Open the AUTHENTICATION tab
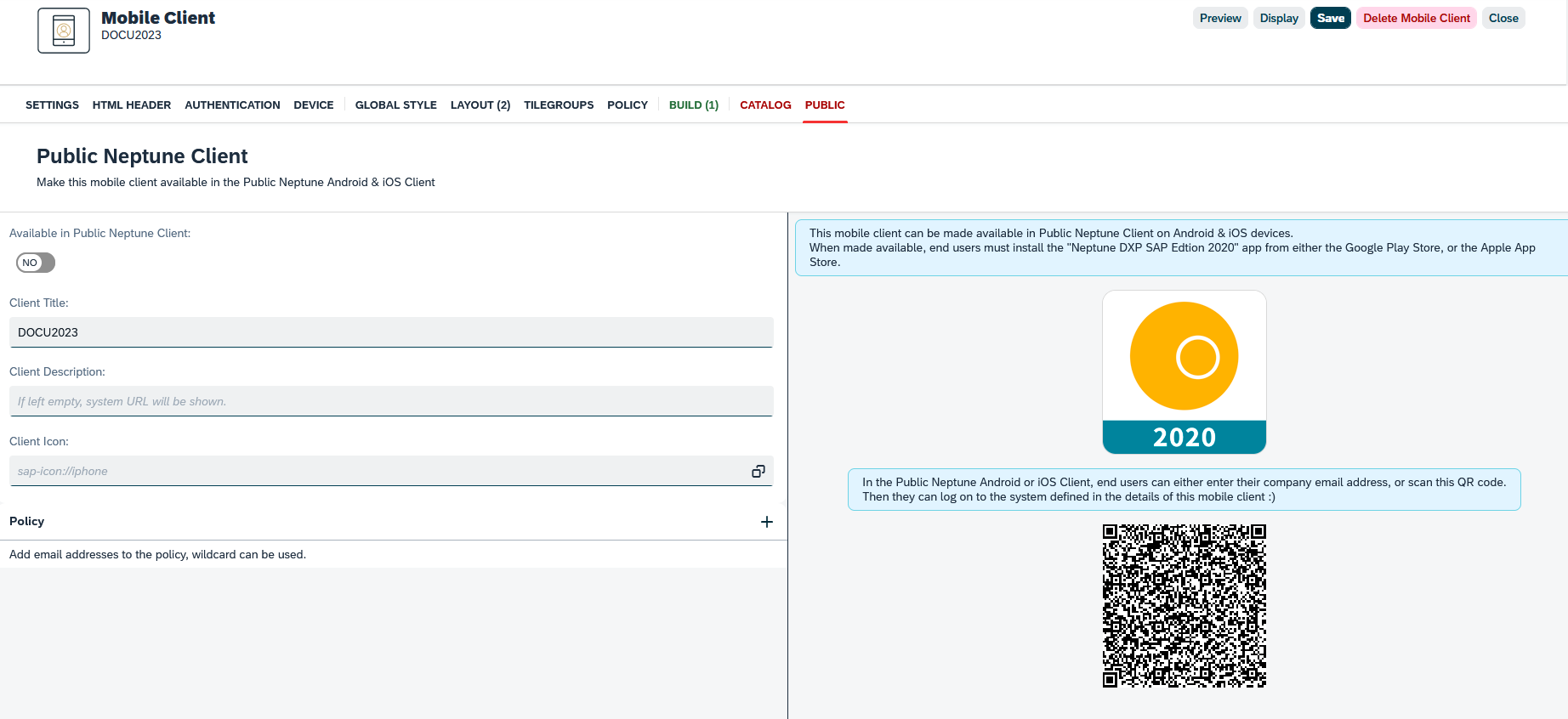This screenshot has height=719, width=1568. [x=232, y=105]
